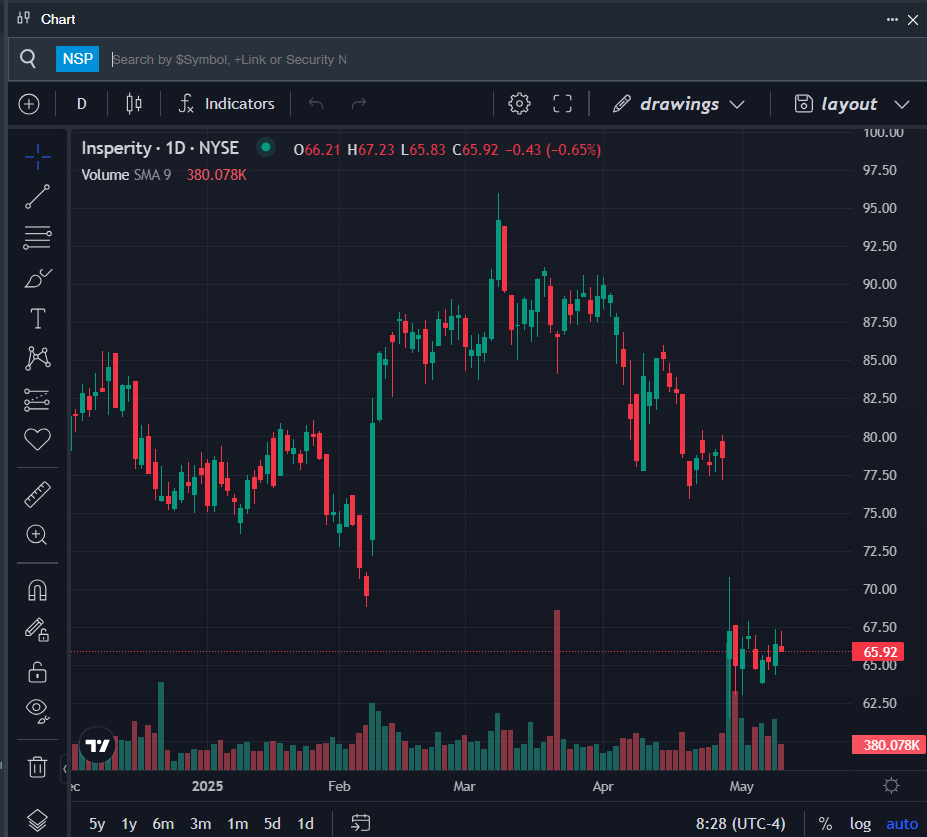Open the go to date icon
The height and width of the screenshot is (837, 927).
pyautogui.click(x=361, y=822)
